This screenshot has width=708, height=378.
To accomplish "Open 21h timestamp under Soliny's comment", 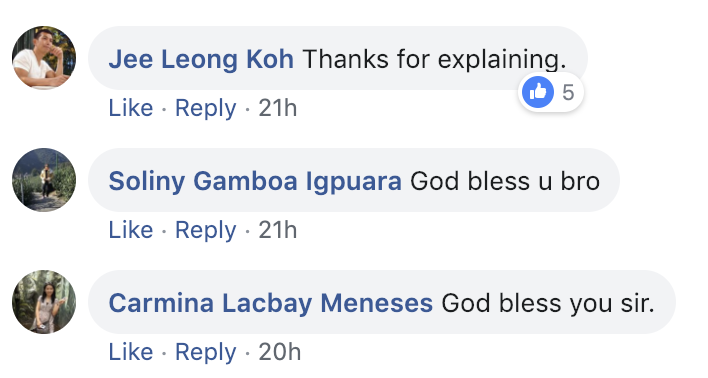I will tap(277, 230).
